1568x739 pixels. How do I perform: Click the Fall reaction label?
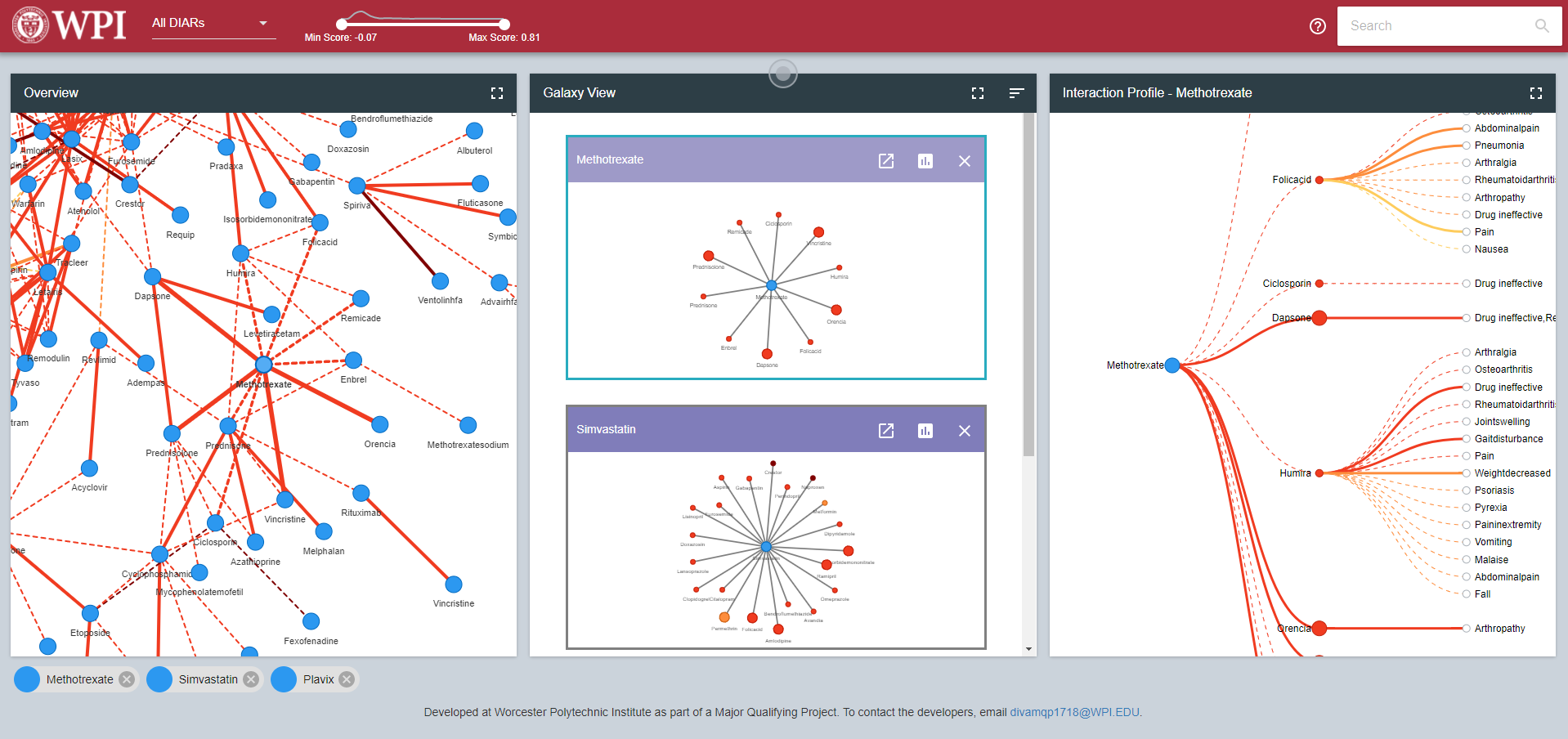(x=1482, y=594)
